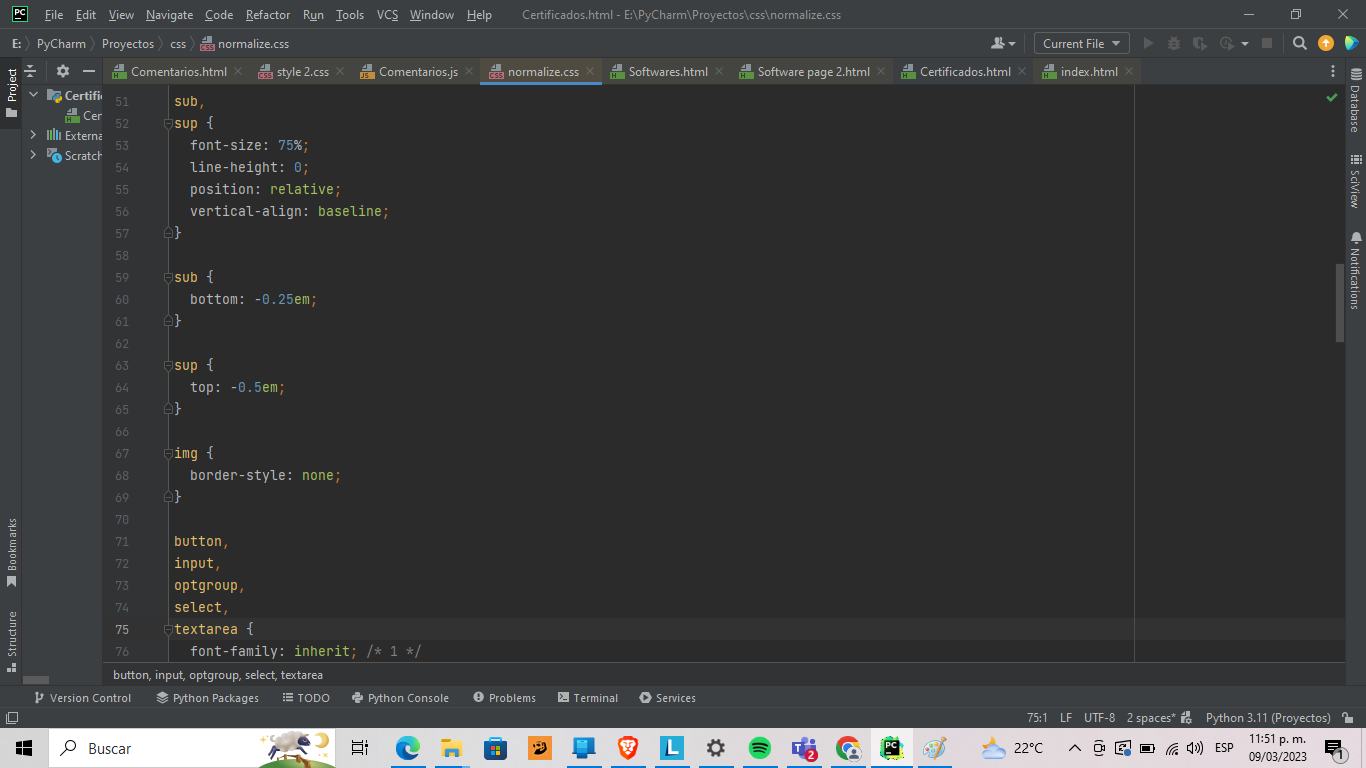The width and height of the screenshot is (1366, 768).
Task: Expand the External Libraries tree node
Action: (33, 135)
